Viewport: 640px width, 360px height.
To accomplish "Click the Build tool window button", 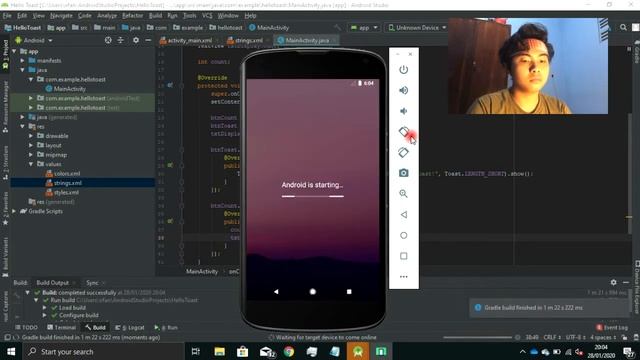I will (x=96, y=327).
